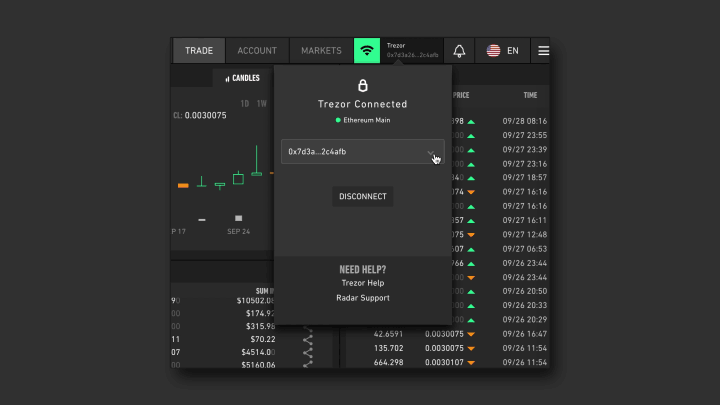Click the down arrow in the 09/27 12:48 row
720x405 pixels.
(x=471, y=235)
